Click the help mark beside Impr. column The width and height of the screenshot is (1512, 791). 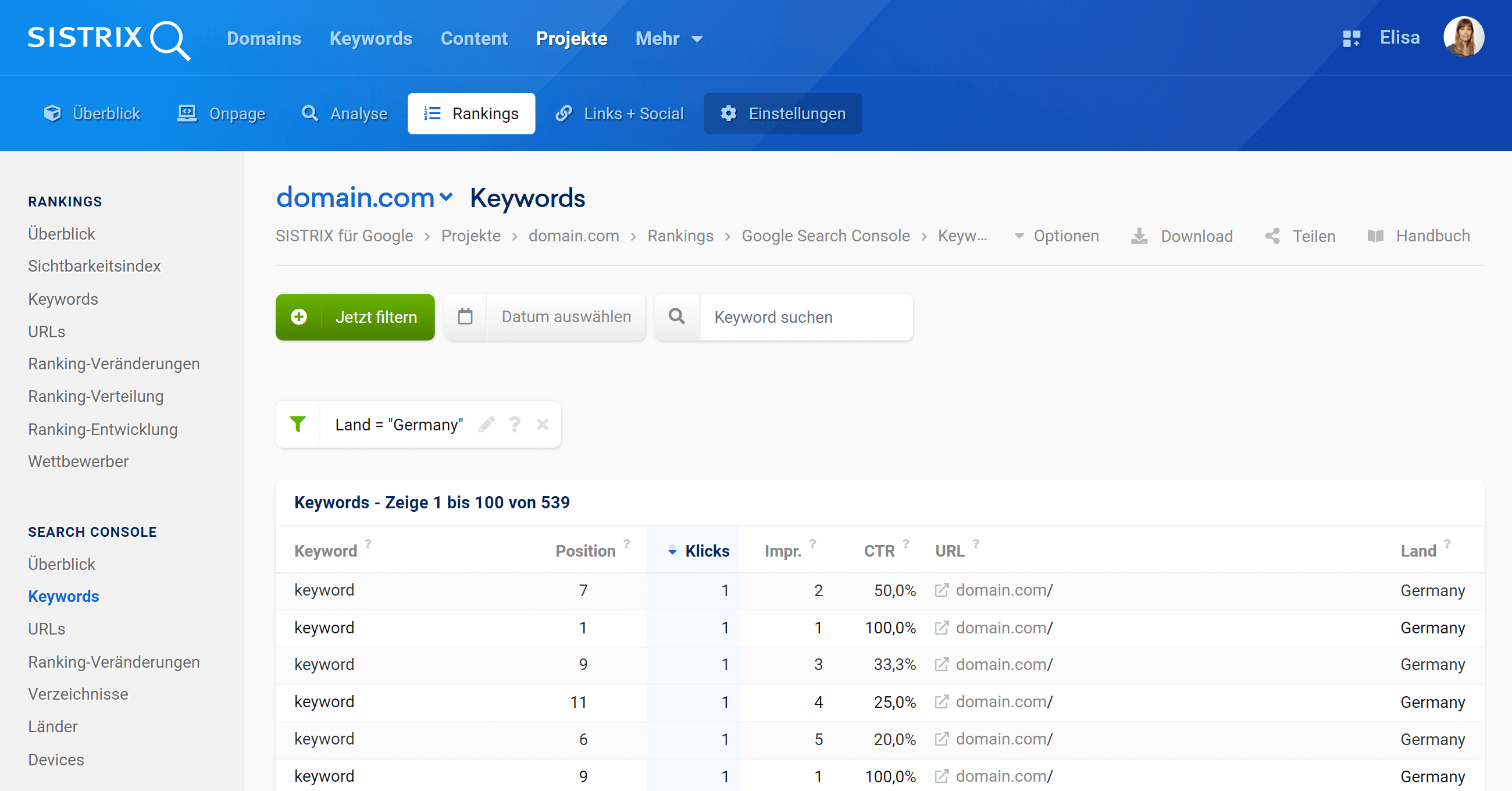813,544
